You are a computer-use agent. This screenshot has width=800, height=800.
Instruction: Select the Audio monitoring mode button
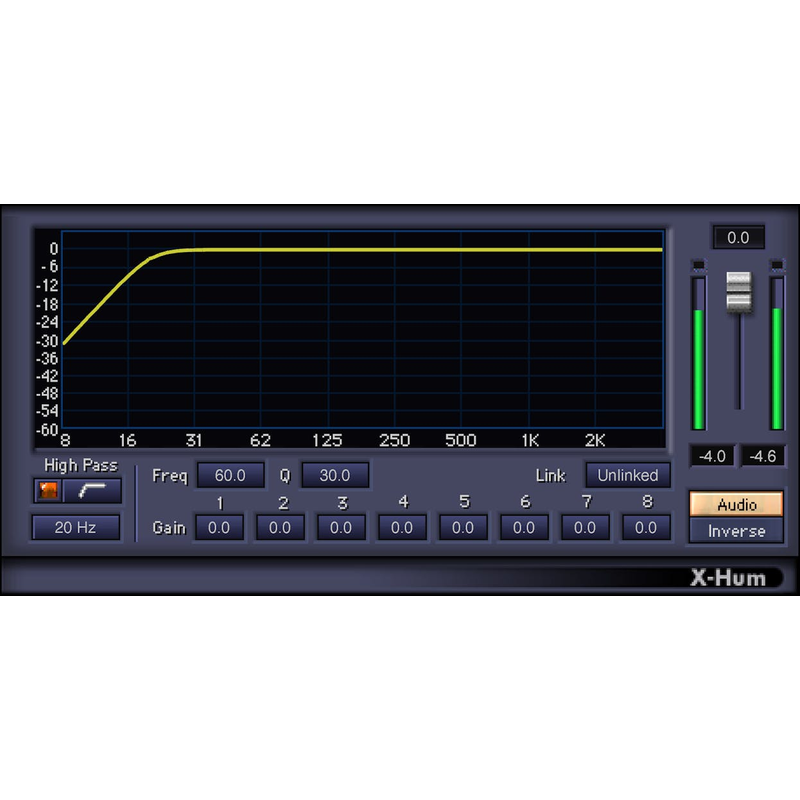pyautogui.click(x=736, y=505)
